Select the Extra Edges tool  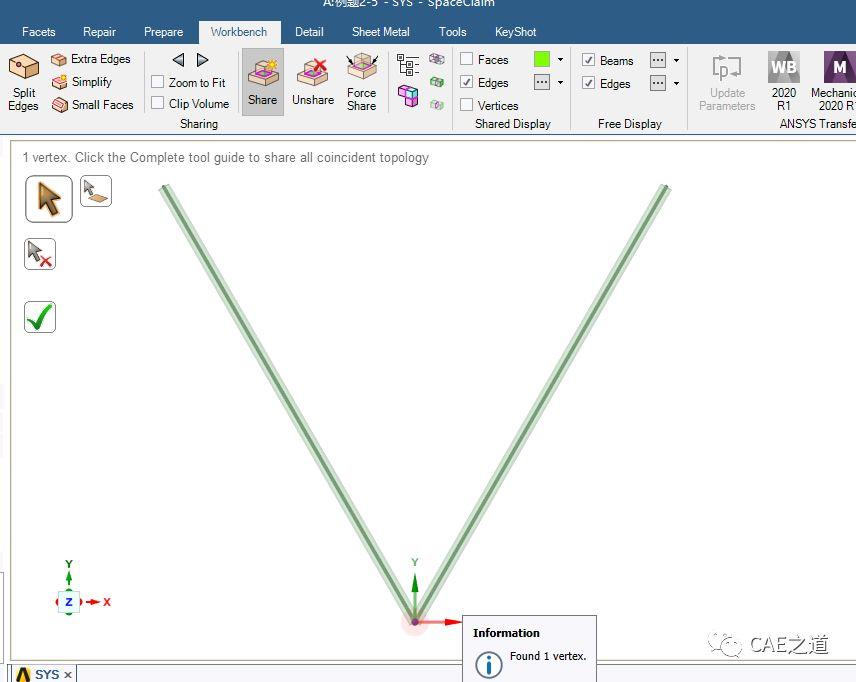point(91,59)
